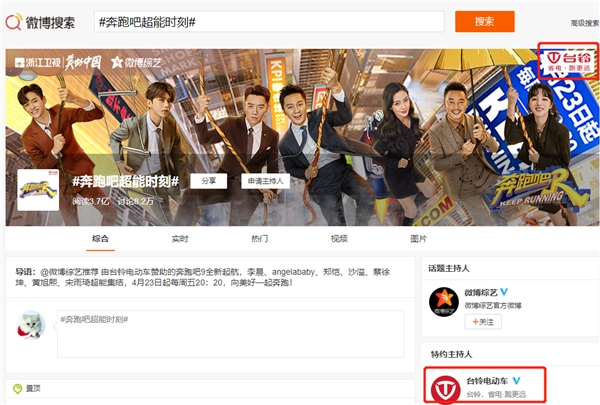The image size is (600, 405).
Task: Click the 申请主持人 button
Action: (265, 181)
